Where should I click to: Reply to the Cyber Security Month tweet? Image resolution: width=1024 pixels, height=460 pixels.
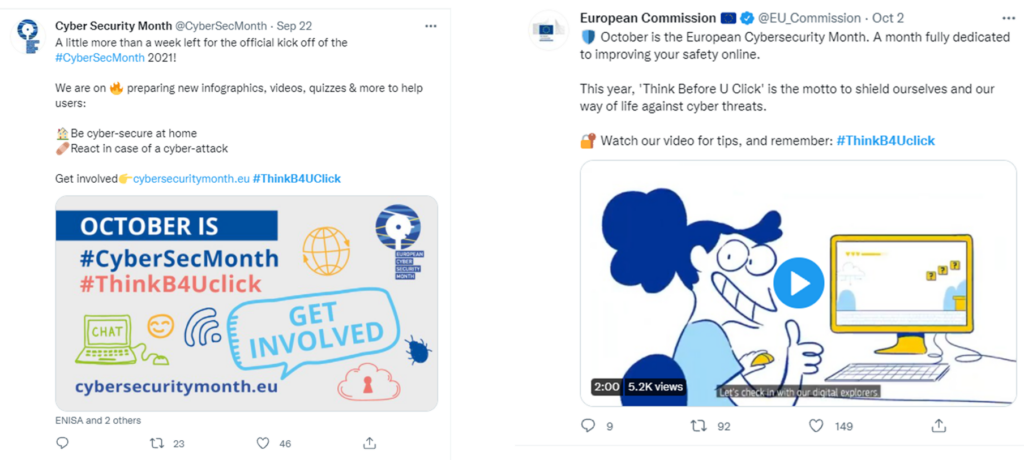(x=63, y=444)
